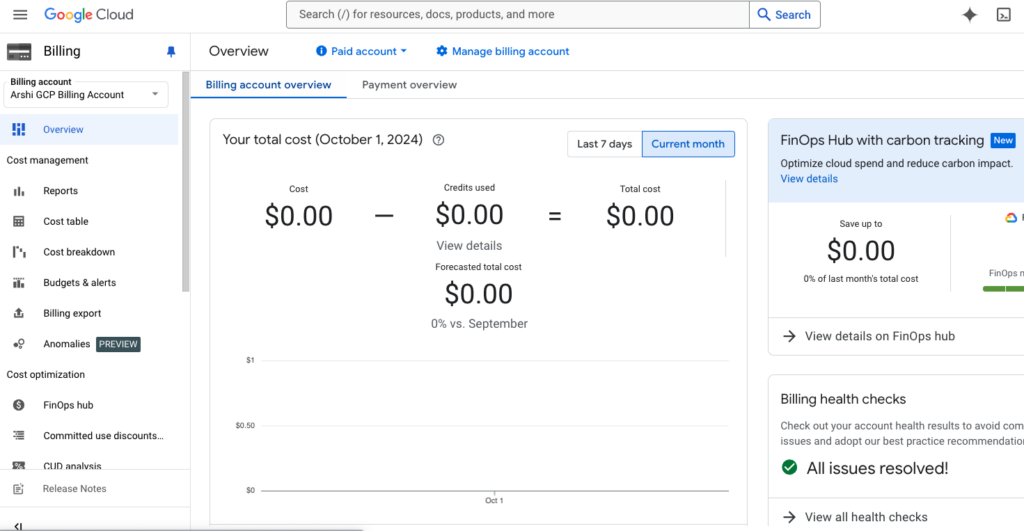Image resolution: width=1024 pixels, height=531 pixels.
Task: Click View details on FinOps hub
Action: click(880, 336)
